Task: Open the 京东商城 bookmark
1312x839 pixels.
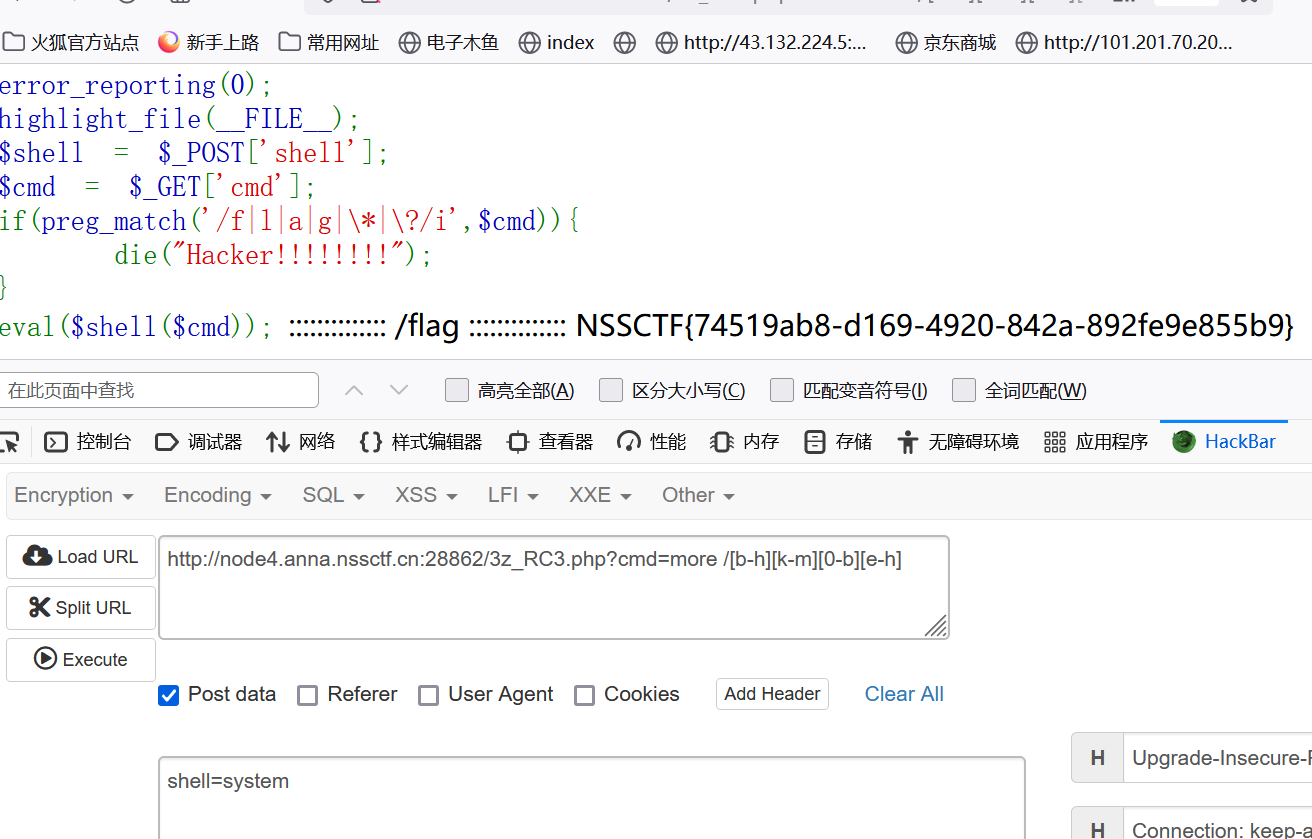Action: pos(946,43)
